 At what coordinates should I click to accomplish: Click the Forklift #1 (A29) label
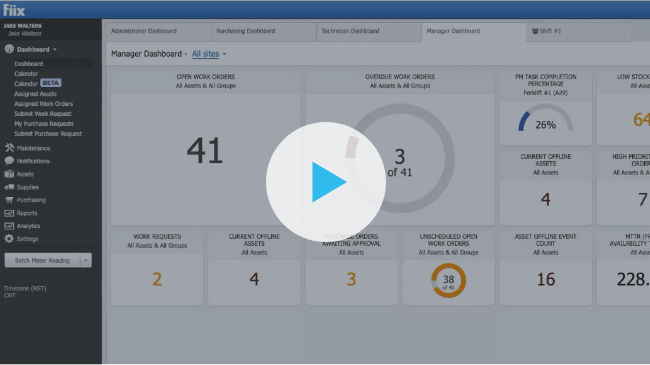546,93
